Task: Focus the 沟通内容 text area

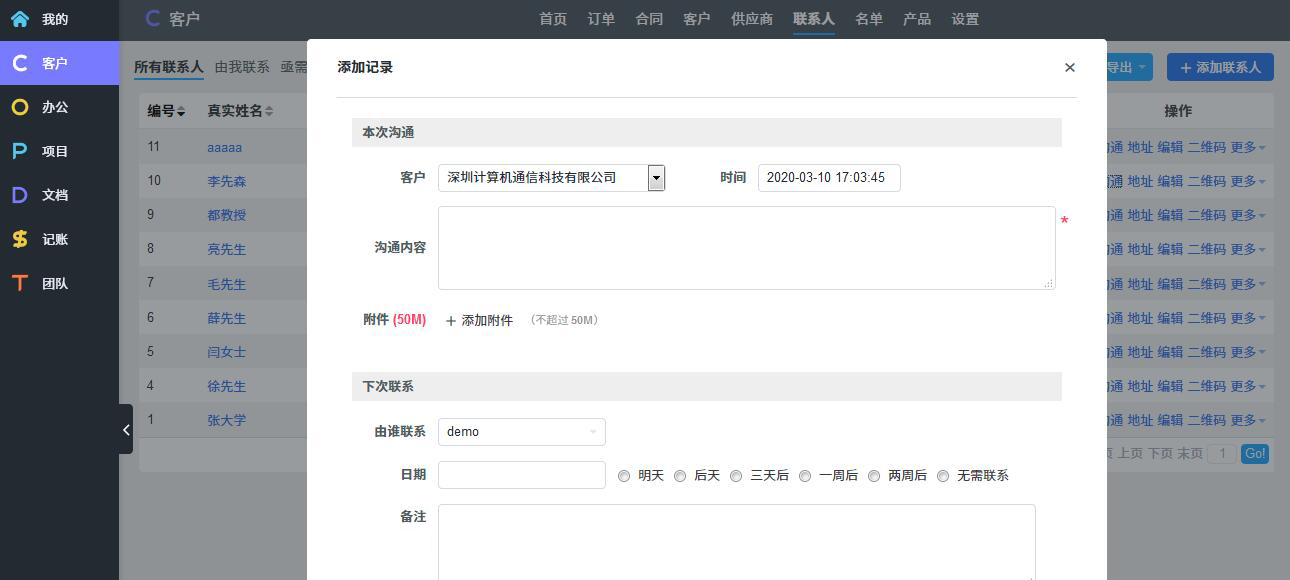Action: pos(746,248)
